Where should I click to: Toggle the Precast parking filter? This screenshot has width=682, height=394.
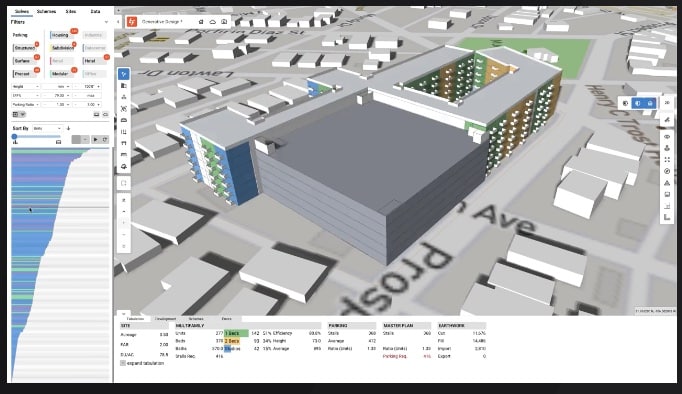[x=25, y=74]
